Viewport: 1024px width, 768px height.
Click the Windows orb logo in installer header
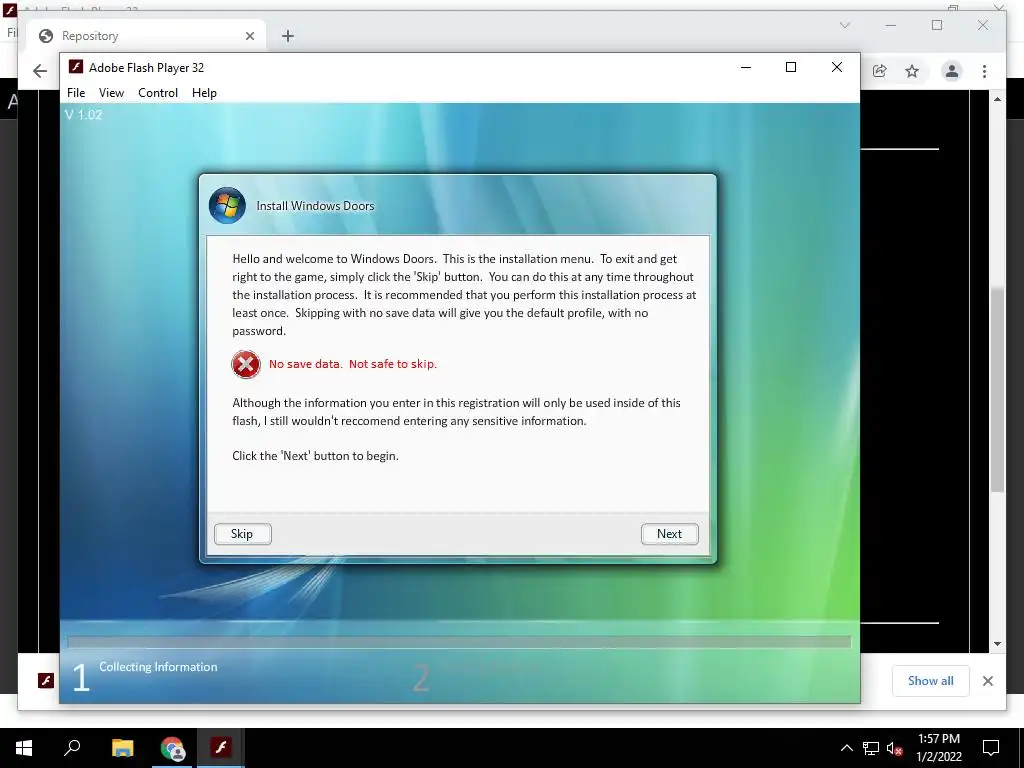tap(227, 205)
